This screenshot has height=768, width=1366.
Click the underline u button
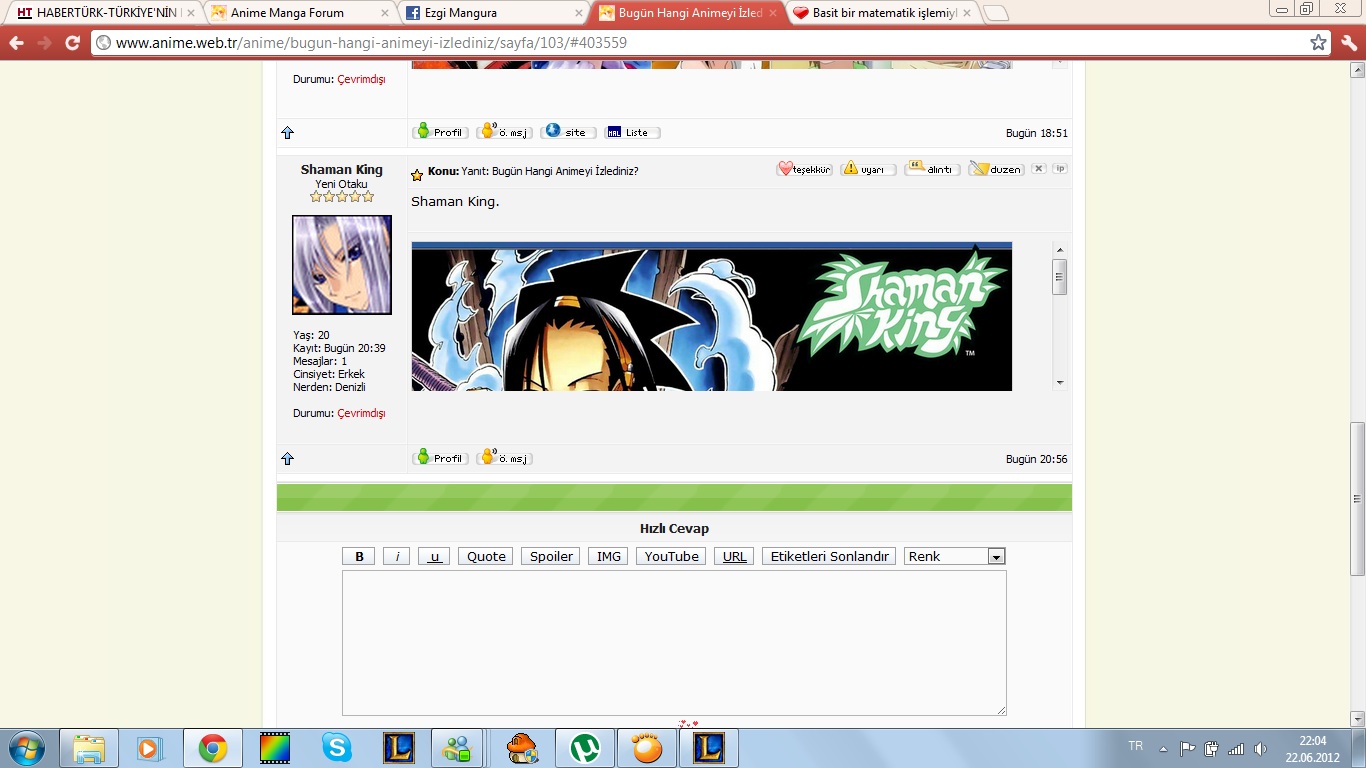pyautogui.click(x=434, y=556)
